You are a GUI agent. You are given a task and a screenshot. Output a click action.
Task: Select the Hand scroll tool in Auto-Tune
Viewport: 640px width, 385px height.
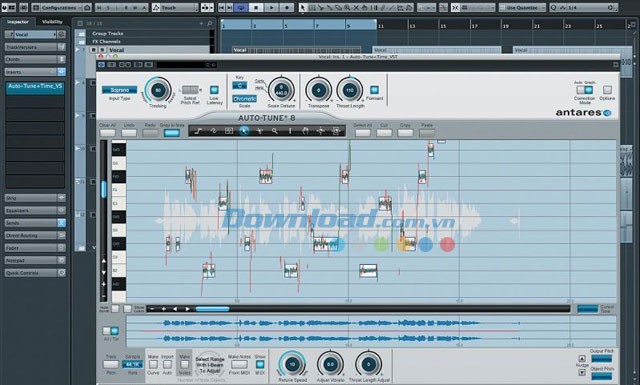point(305,131)
